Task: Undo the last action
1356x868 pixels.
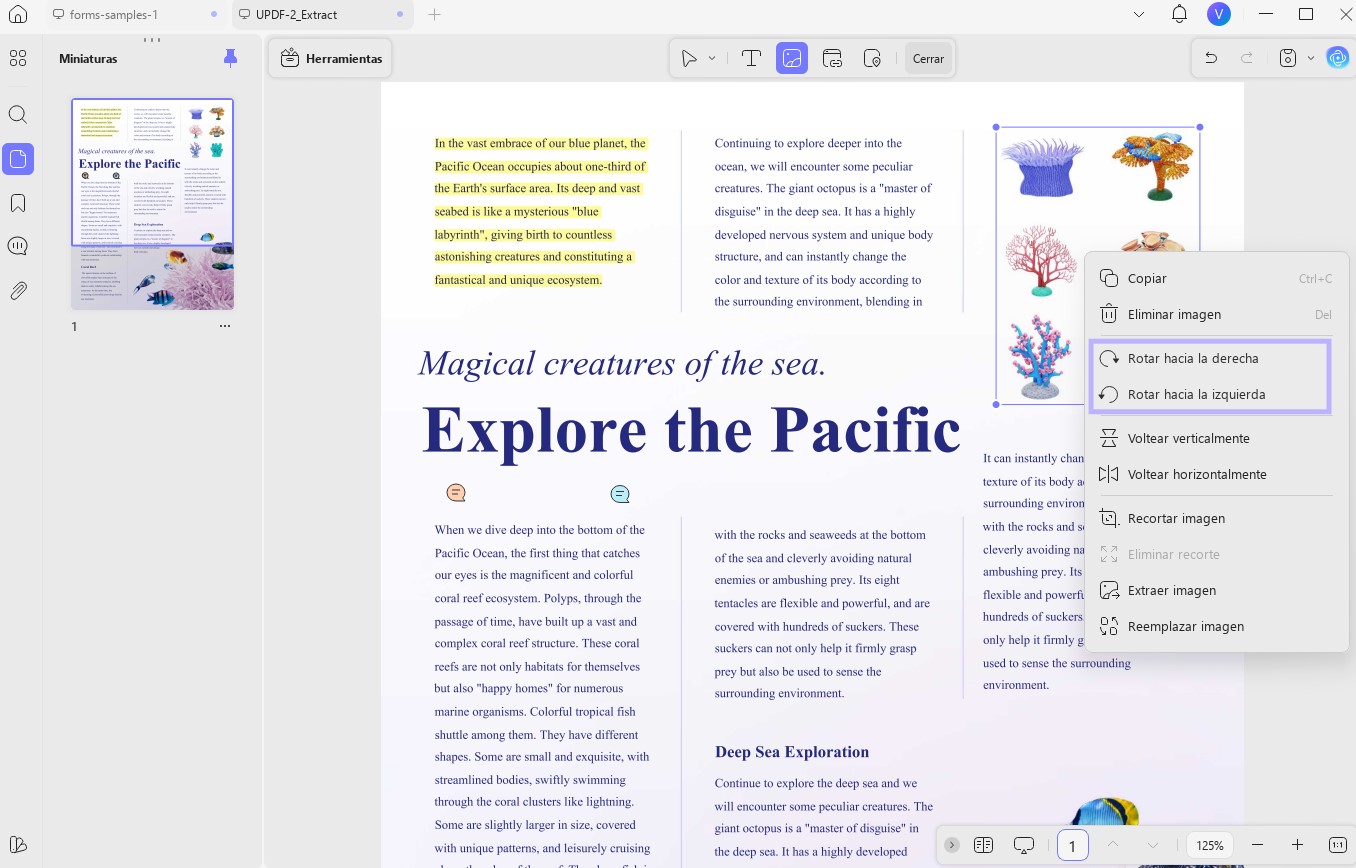Action: point(1211,58)
